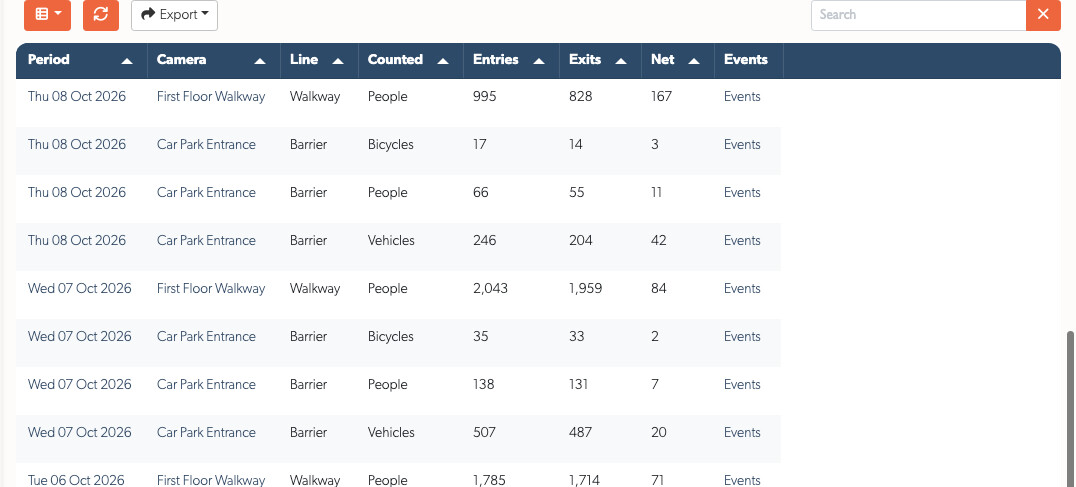Click the orange refresh button
Viewport: 1076px width, 487px height.
[x=101, y=14]
